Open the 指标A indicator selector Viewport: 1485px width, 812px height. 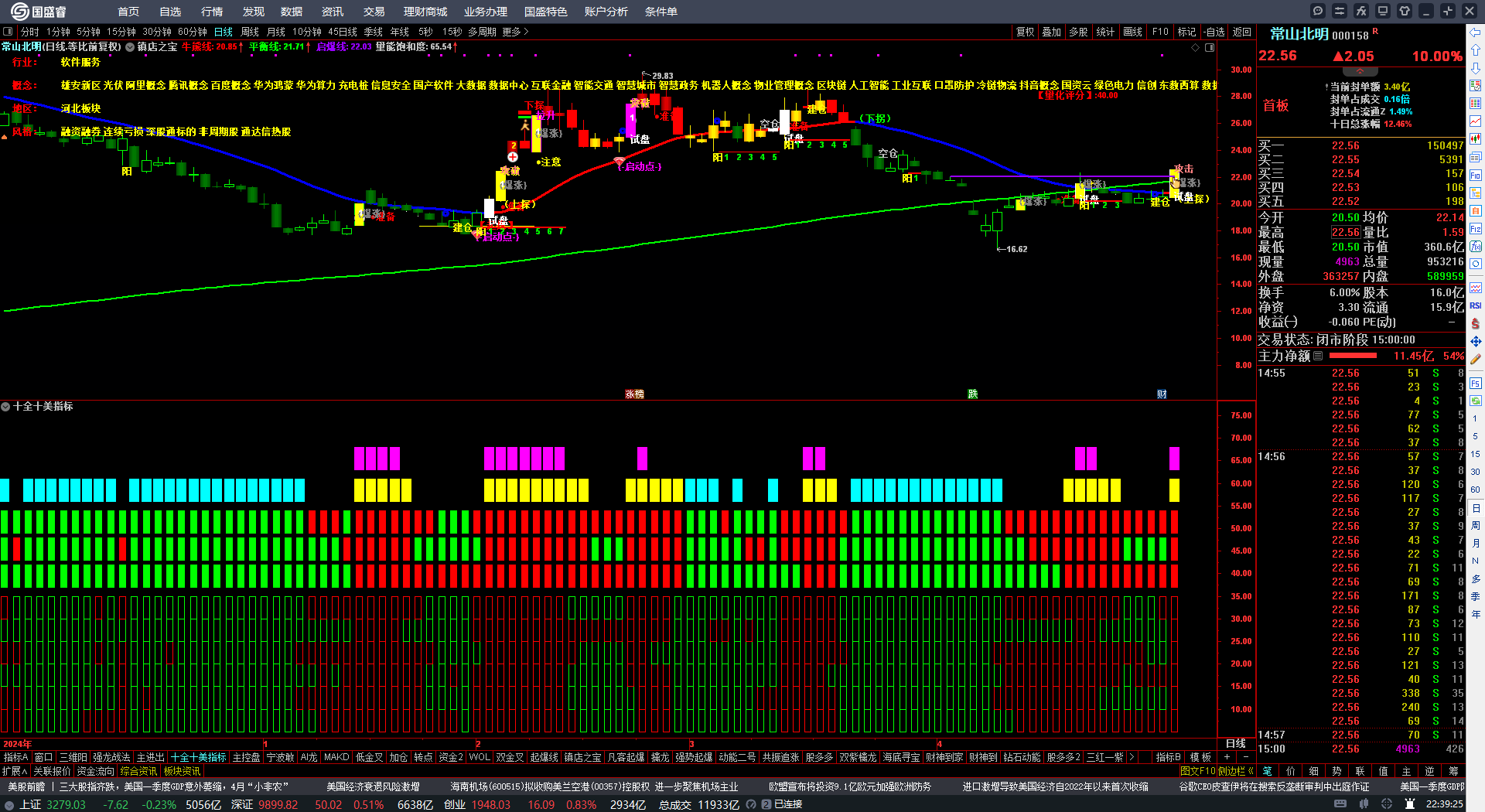coord(15,757)
